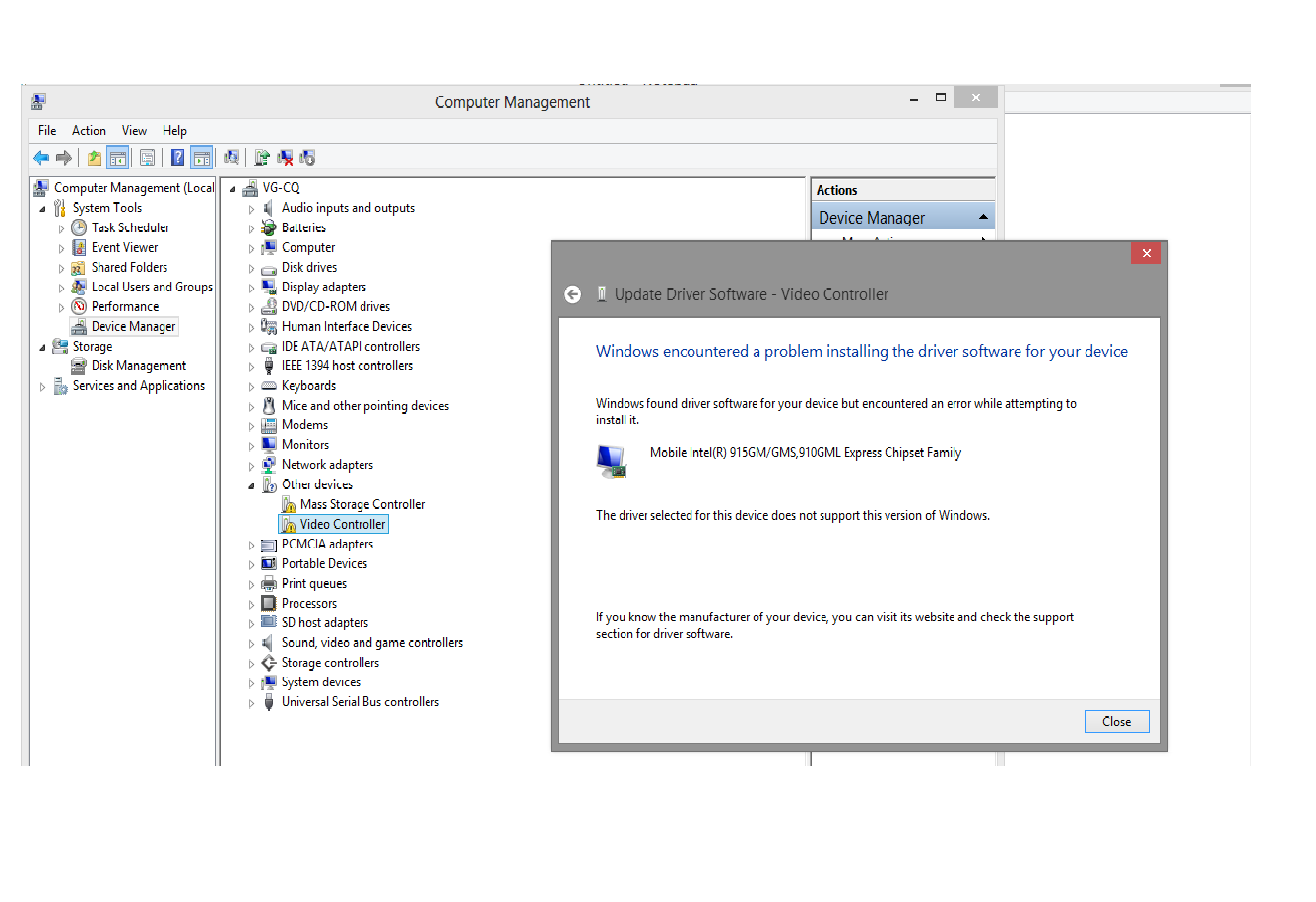
Task: Click the Processors device icon
Action: 268,603
